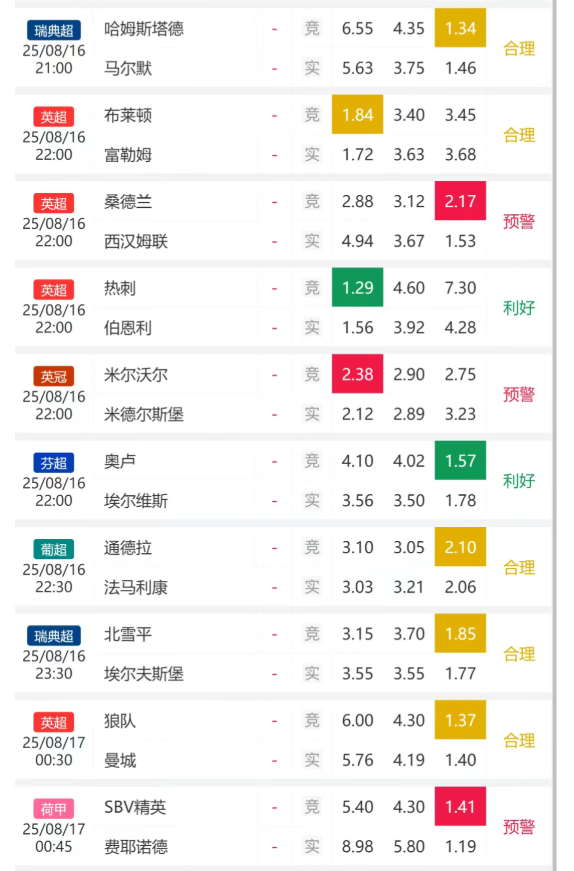Click the 荷甲 league badge for SBV精英
574x871 pixels.
[54, 809]
